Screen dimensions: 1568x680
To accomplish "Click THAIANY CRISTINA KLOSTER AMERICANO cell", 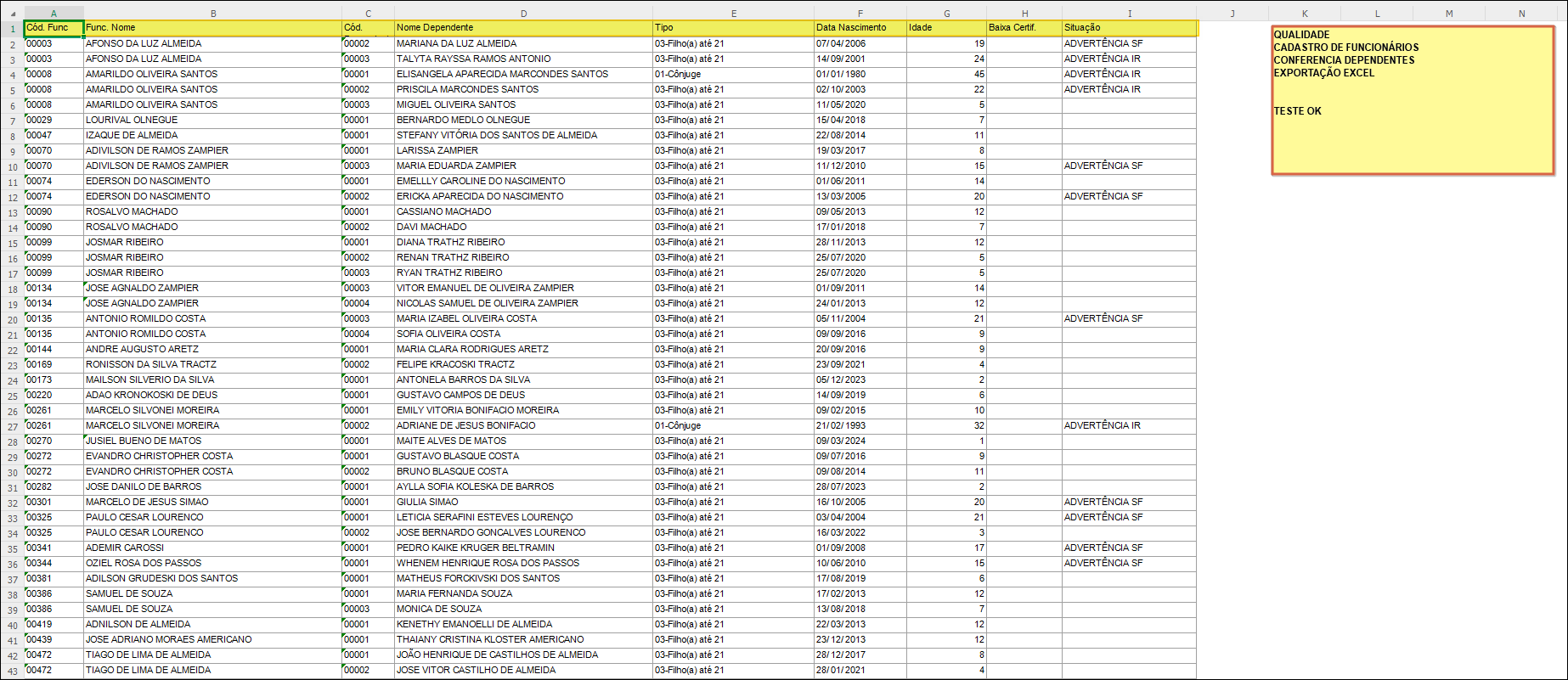I will click(x=490, y=639).
